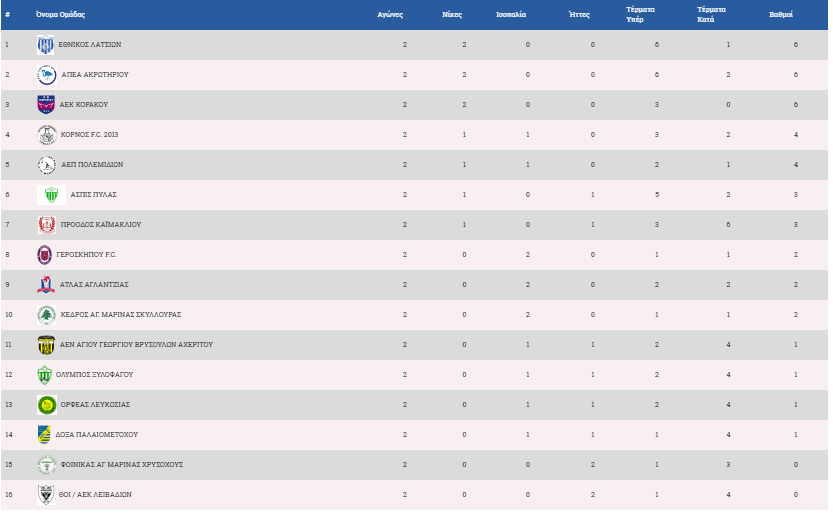Click the ΟΡΦΕΑΣ ΛΕΥΚΩΣΙΑΣ team name
Screen dimensions: 833x521
coord(95,405)
